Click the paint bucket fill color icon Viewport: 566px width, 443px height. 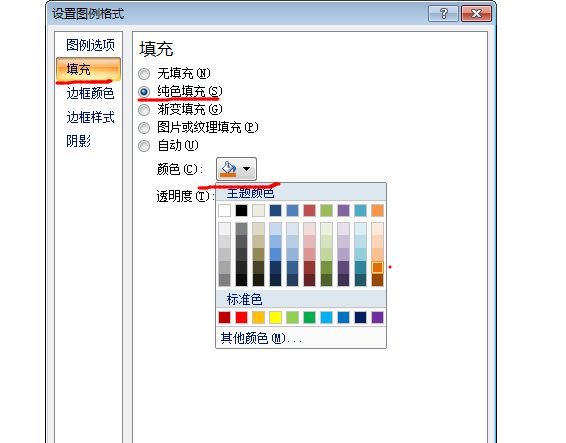pos(228,169)
